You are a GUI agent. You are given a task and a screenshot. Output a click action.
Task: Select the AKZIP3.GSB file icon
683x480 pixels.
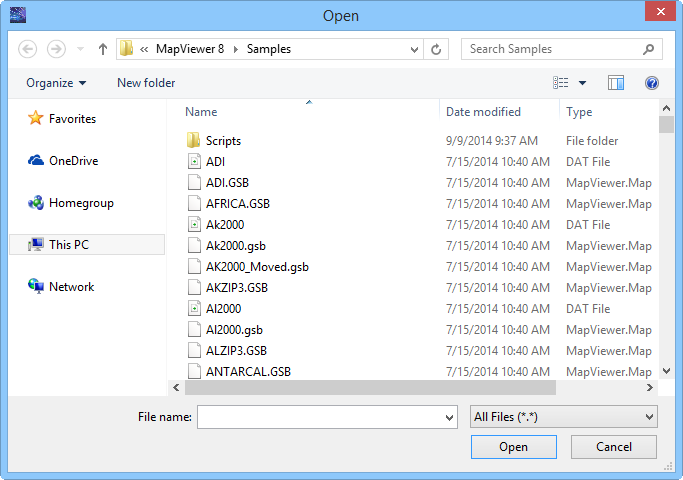tap(194, 287)
